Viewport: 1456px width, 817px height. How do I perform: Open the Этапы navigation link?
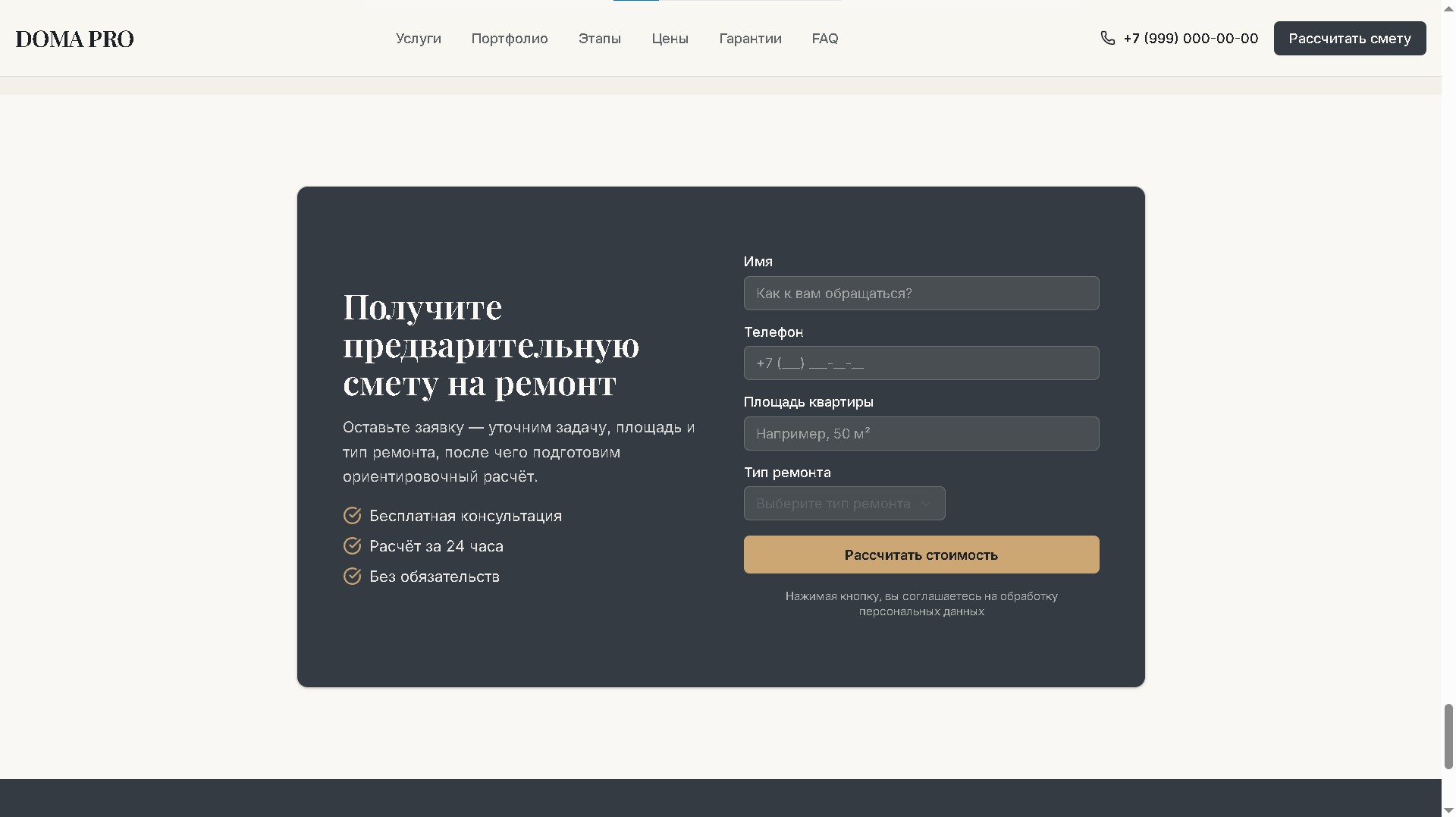click(600, 39)
